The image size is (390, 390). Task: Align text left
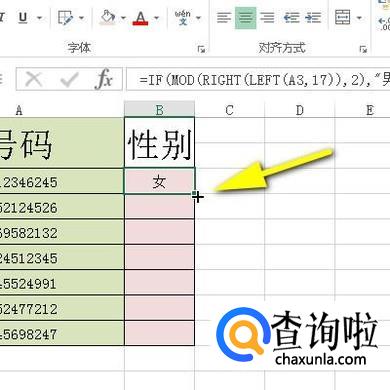[x=224, y=18]
